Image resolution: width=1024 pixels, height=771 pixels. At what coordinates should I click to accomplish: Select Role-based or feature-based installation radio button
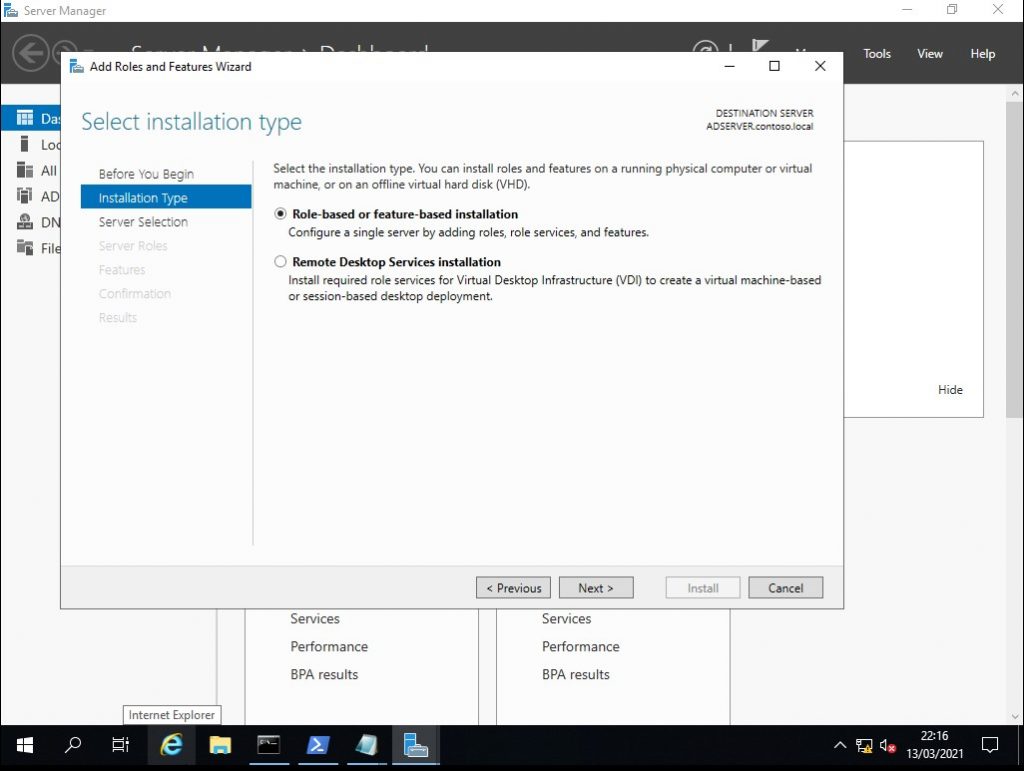281,214
